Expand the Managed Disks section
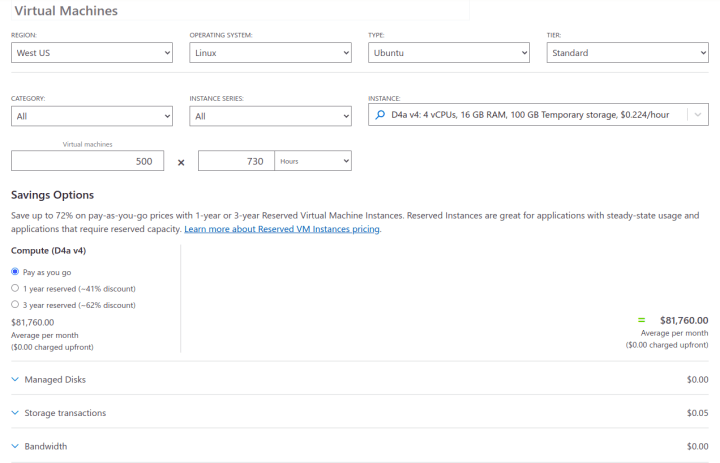 (360, 379)
